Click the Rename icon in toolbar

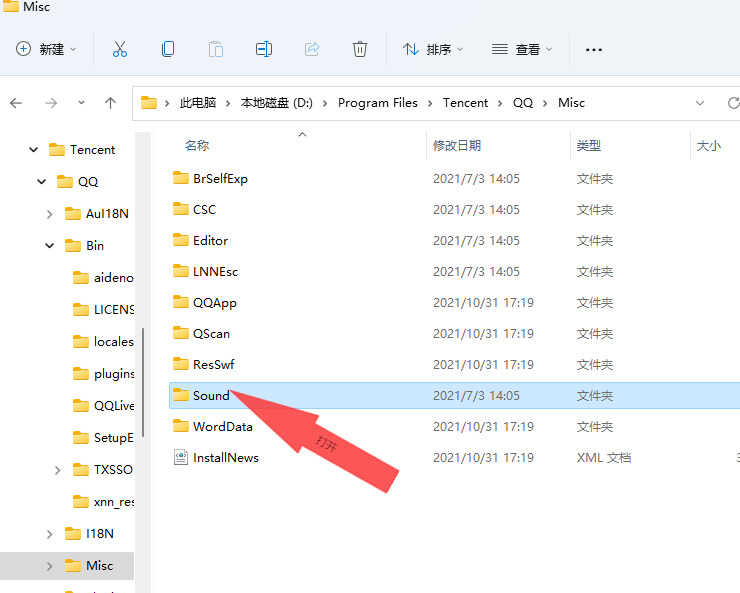point(264,49)
